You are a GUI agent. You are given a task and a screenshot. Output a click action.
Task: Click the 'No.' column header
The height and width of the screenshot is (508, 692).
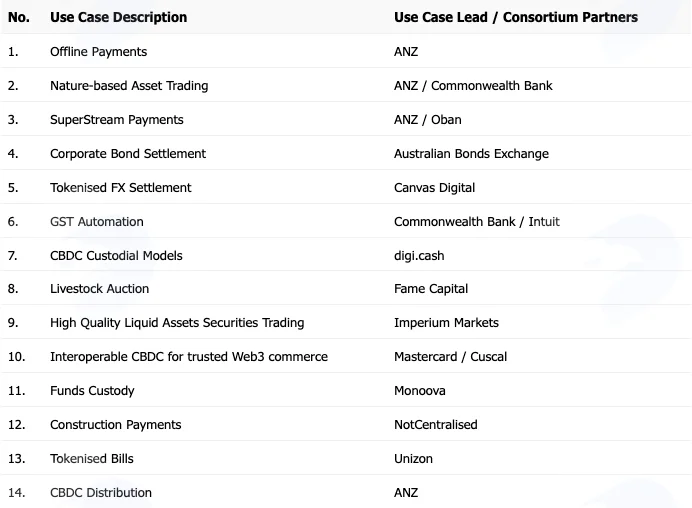(19, 17)
